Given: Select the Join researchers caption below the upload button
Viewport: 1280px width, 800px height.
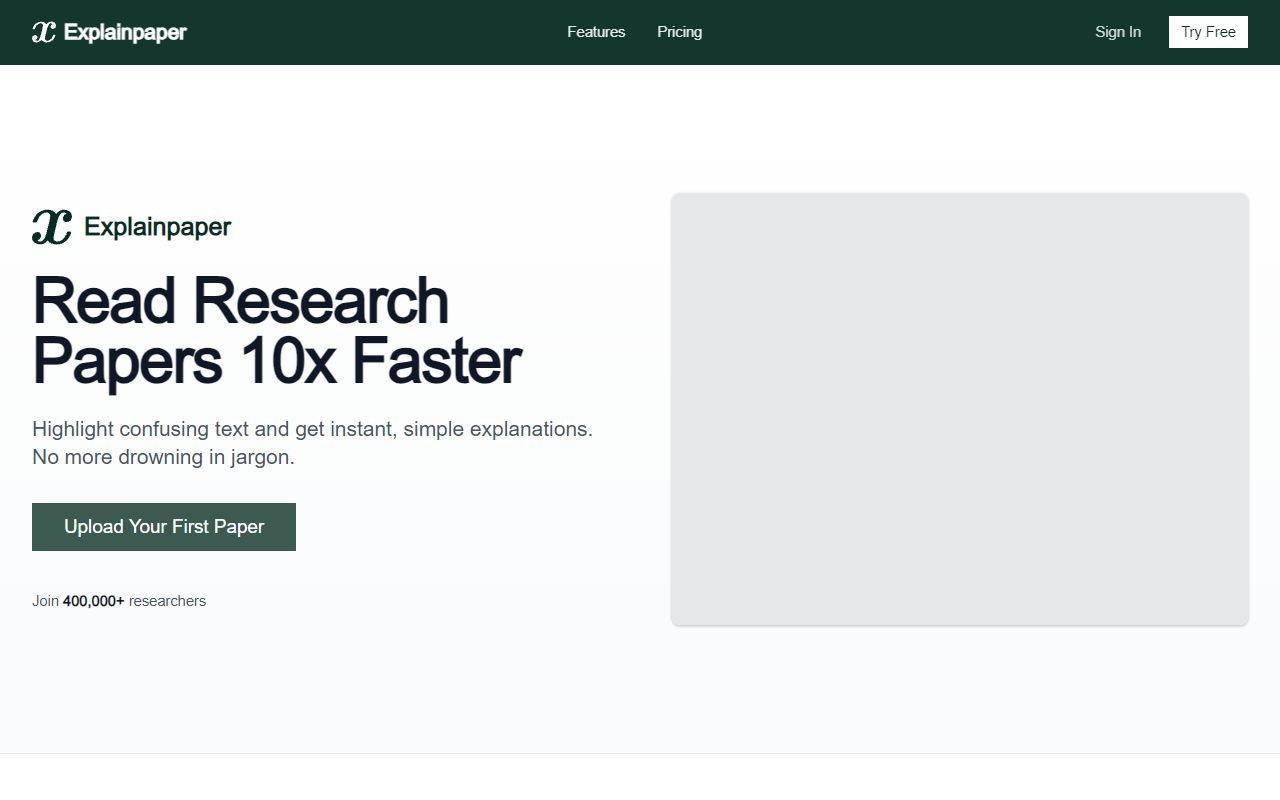Looking at the screenshot, I should (x=119, y=600).
